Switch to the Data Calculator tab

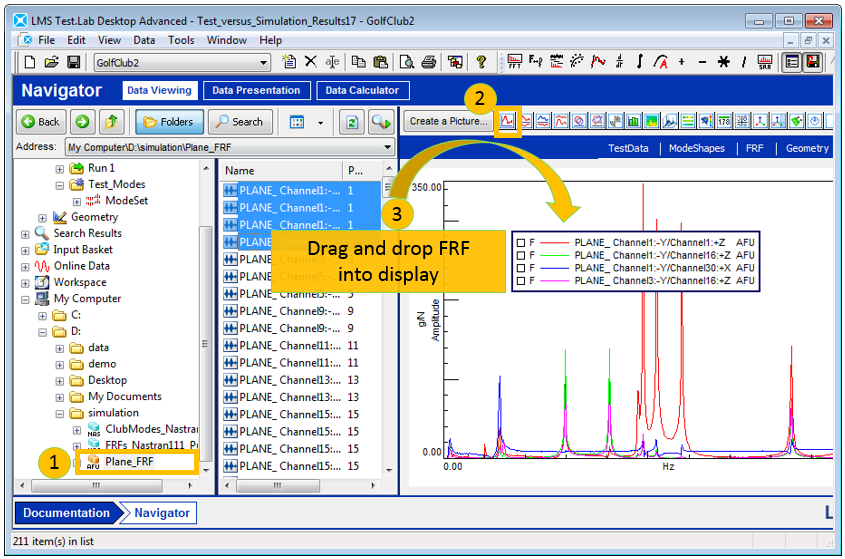click(362, 90)
